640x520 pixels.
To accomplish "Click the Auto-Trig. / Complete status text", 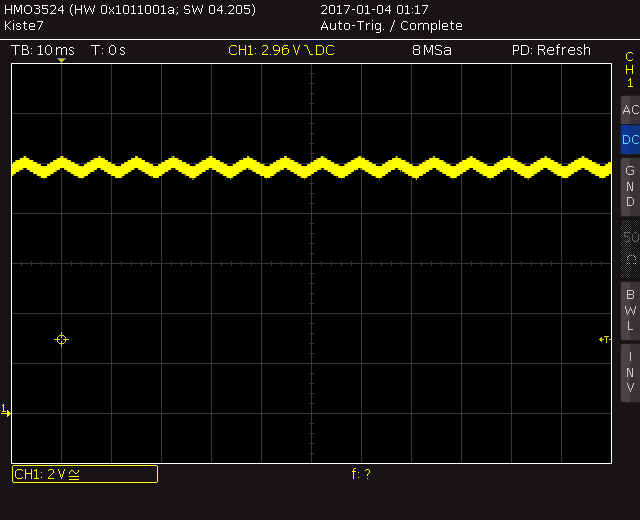I will tap(391, 26).
